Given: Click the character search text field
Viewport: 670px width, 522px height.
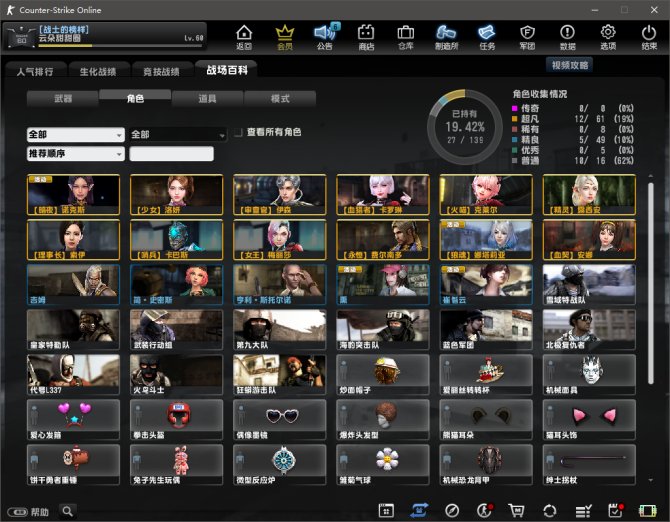Looking at the screenshot, I should point(171,153).
